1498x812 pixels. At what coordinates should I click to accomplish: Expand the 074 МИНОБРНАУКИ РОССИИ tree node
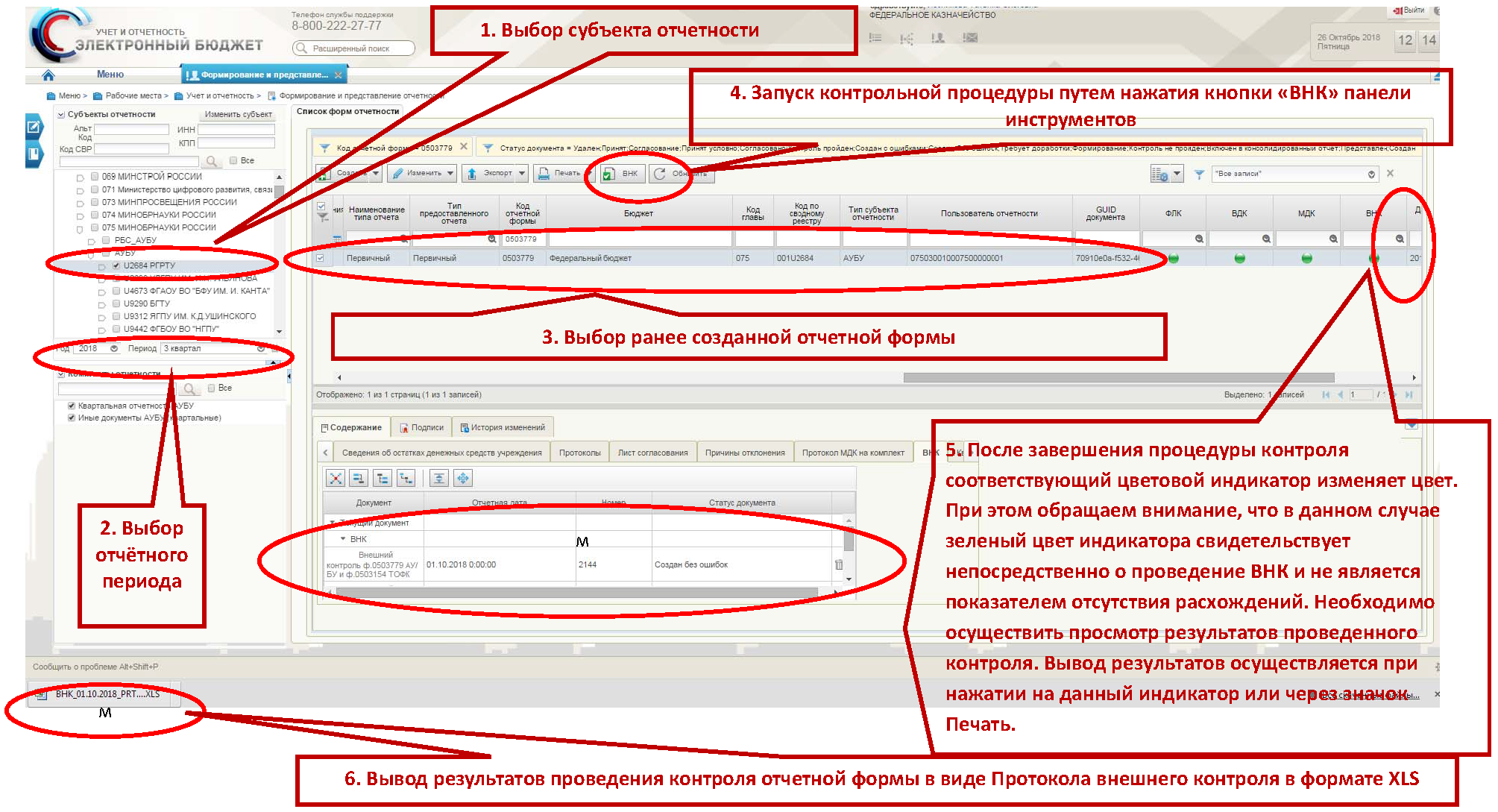(x=80, y=215)
